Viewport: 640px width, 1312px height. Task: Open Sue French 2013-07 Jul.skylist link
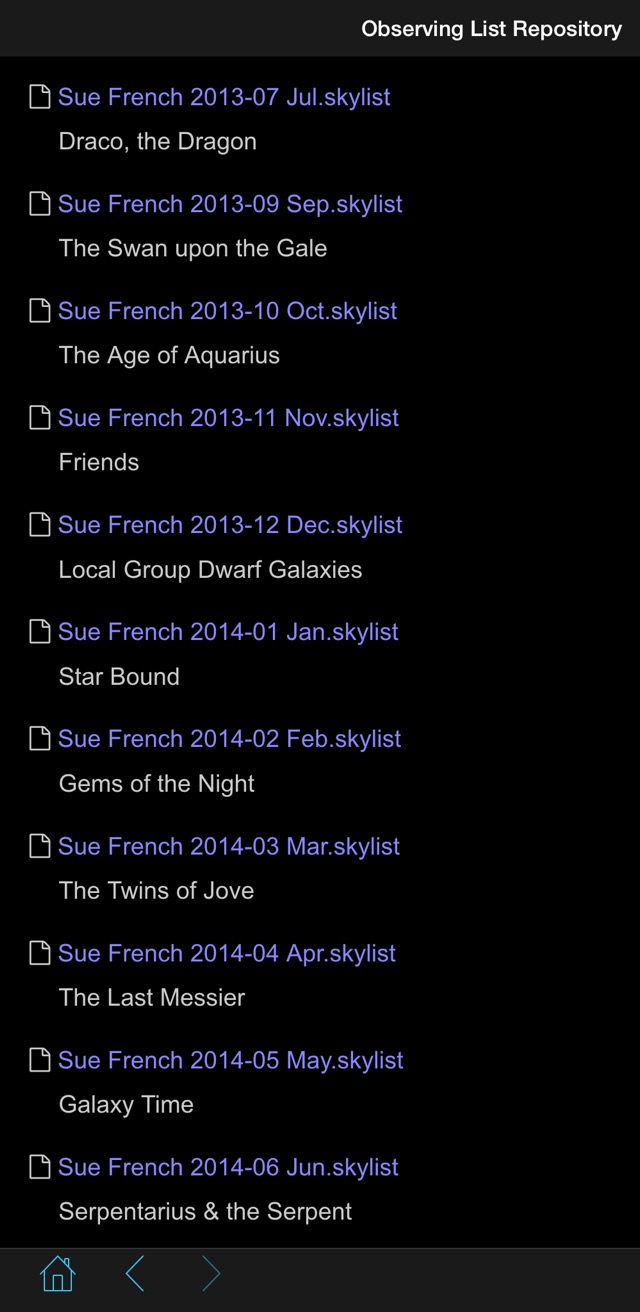[224, 97]
